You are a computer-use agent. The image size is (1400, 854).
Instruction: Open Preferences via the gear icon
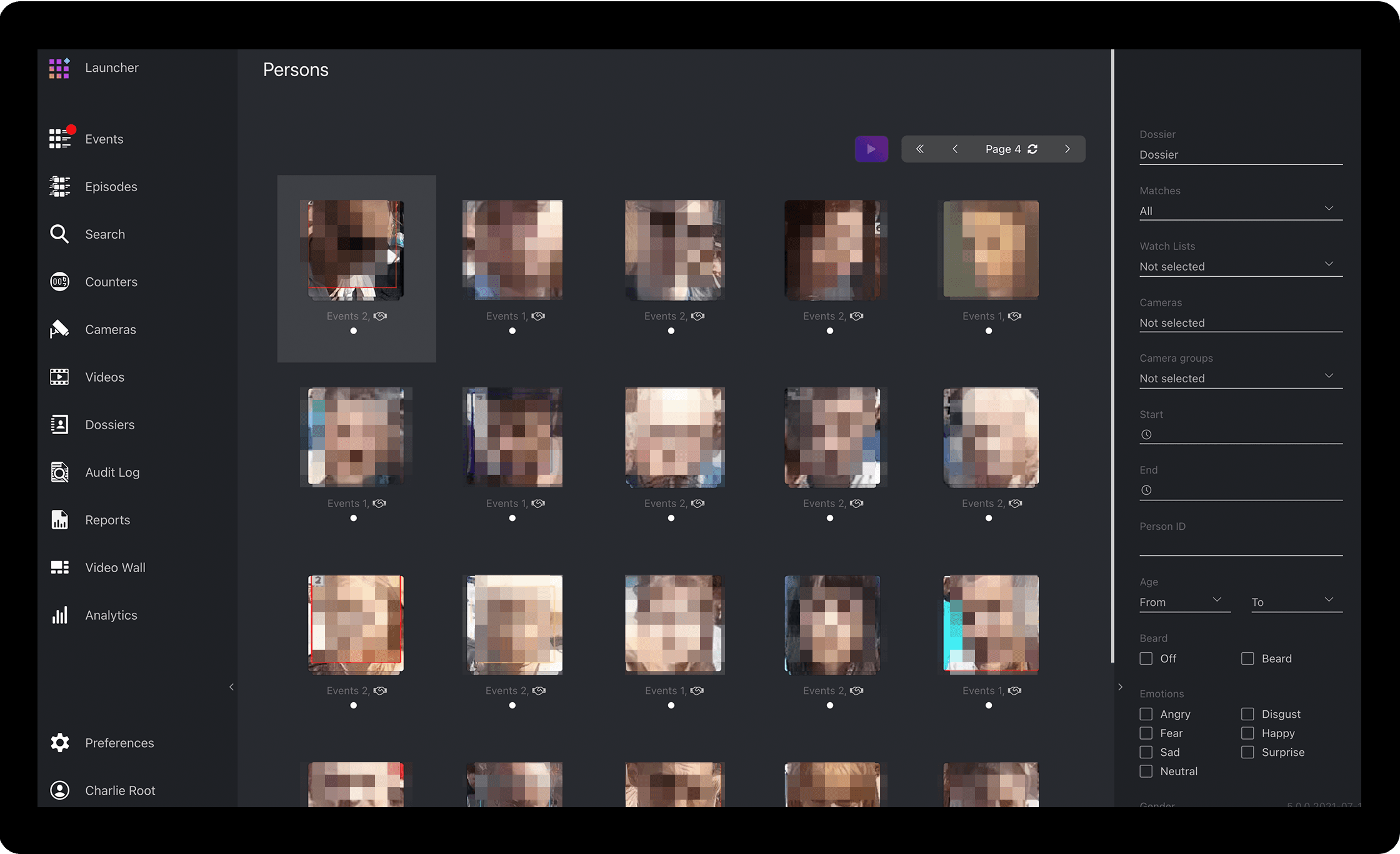click(x=59, y=743)
